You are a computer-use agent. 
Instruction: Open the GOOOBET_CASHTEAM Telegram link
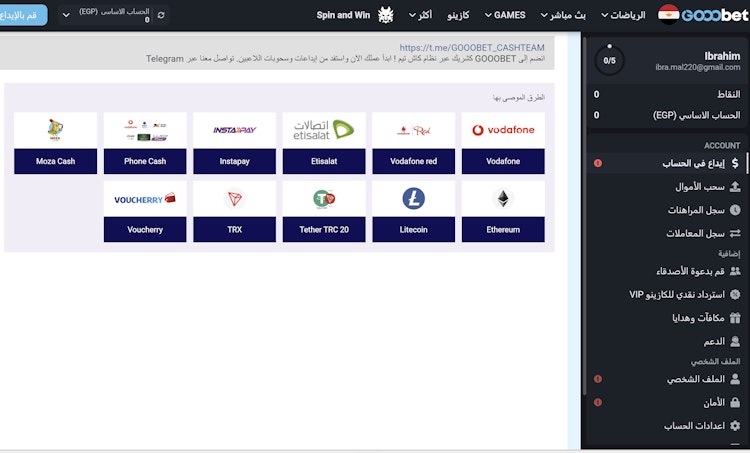472,48
